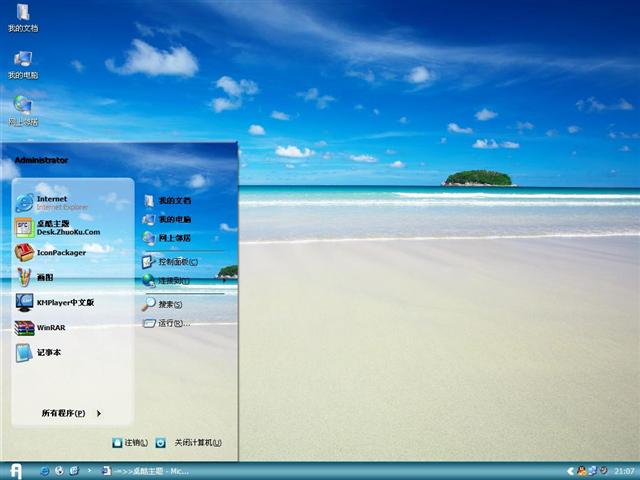Select 搜索(S) in the Start menu

[x=169, y=304]
